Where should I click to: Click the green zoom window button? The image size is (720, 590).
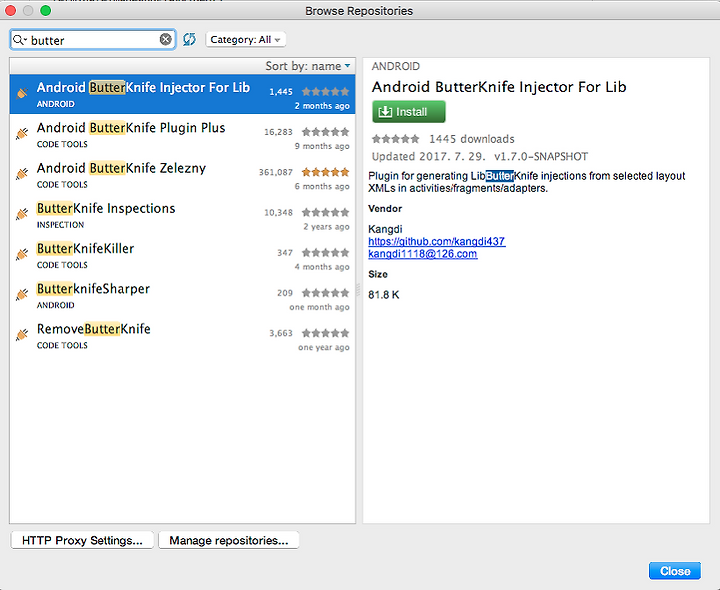coord(45,10)
